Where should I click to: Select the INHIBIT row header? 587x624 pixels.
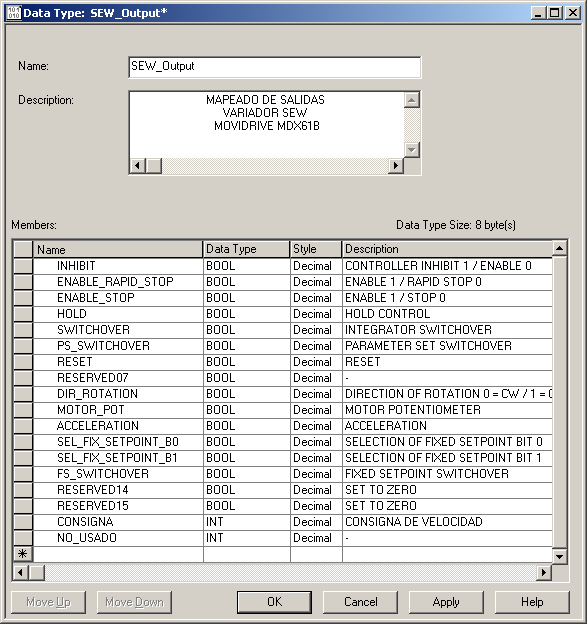(x=23, y=266)
